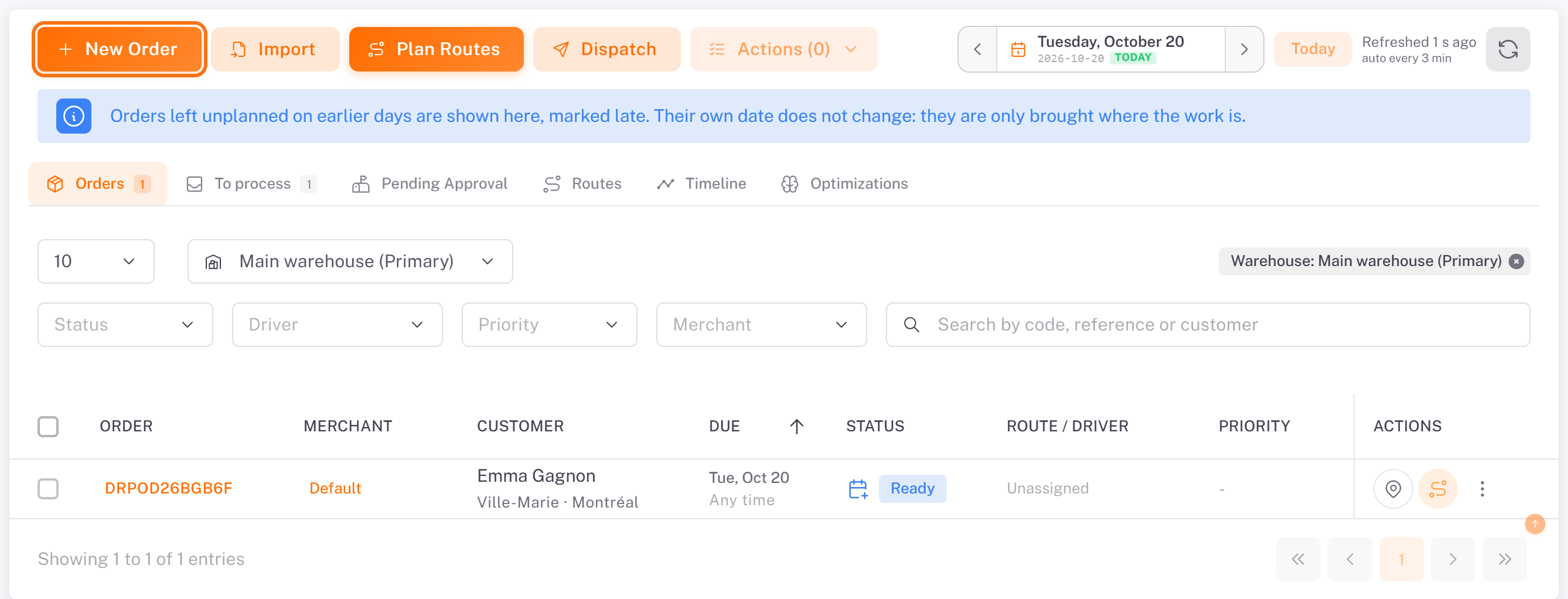Open the Timeline tab
Viewport: 1568px width, 599px height.
coord(701,183)
